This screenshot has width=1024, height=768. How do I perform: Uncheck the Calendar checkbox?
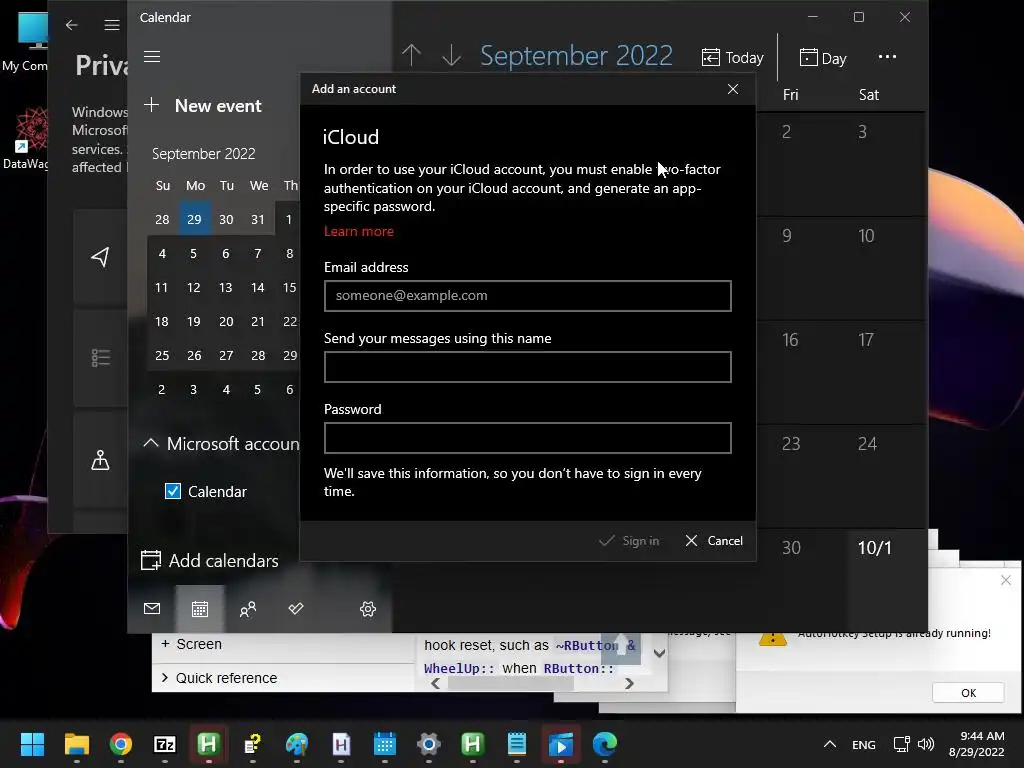click(172, 491)
